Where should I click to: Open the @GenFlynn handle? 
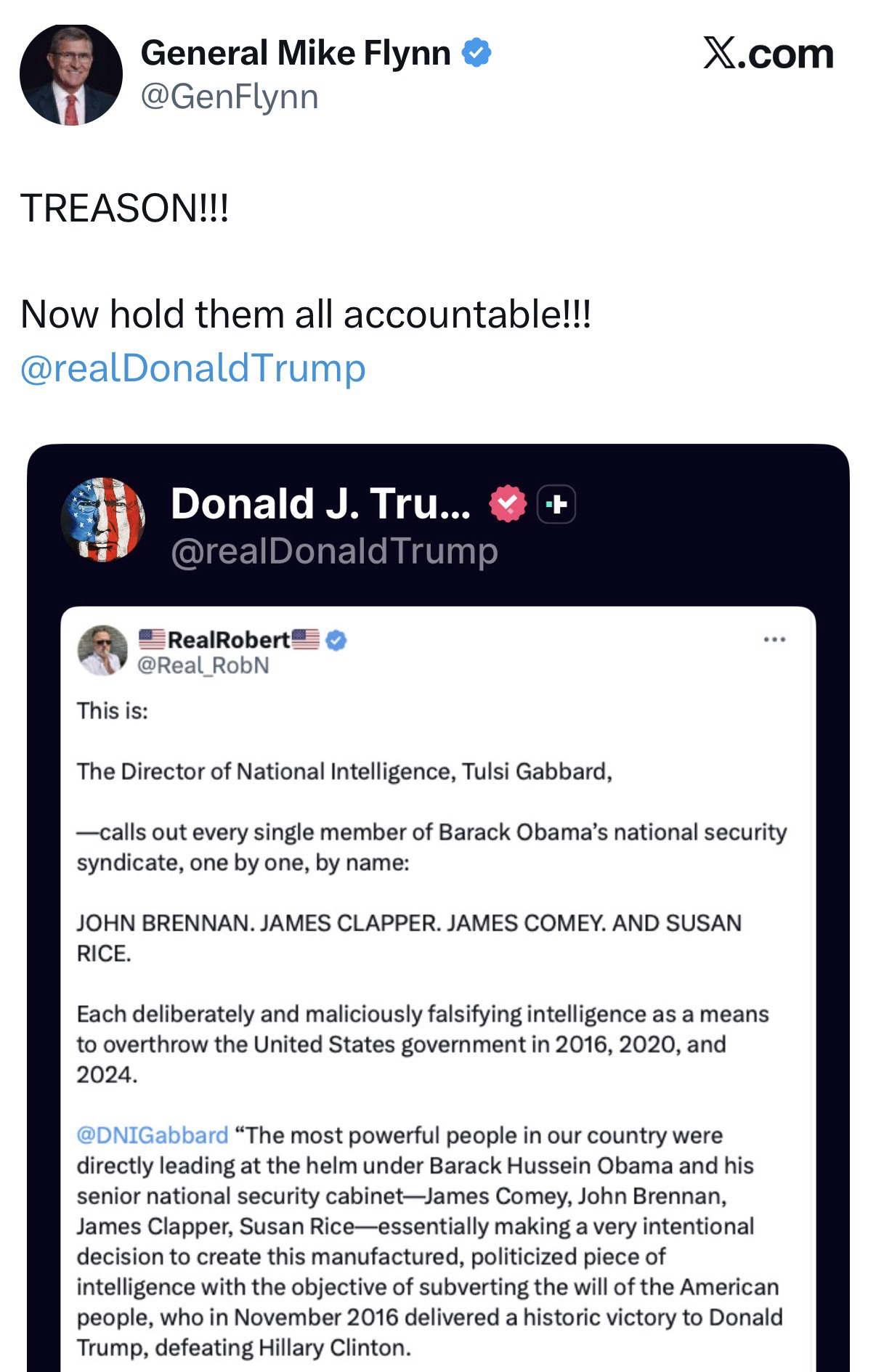[230, 97]
